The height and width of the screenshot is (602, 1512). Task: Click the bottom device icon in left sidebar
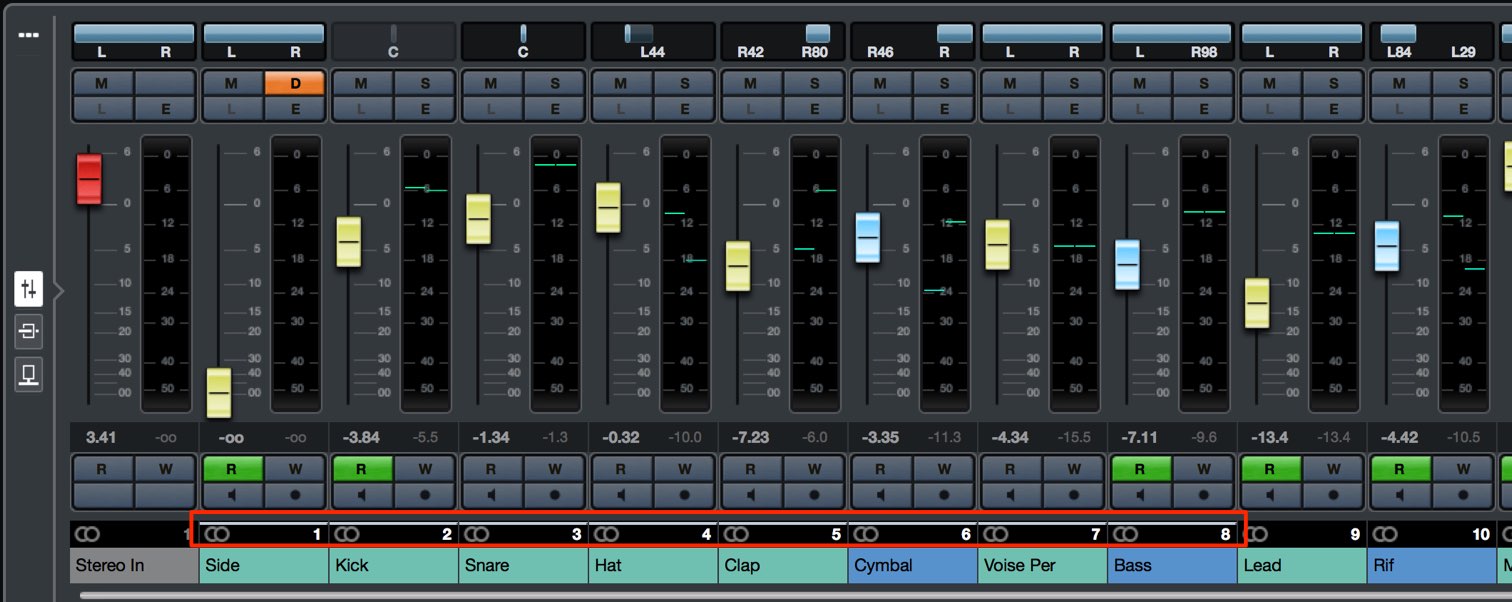[x=28, y=375]
